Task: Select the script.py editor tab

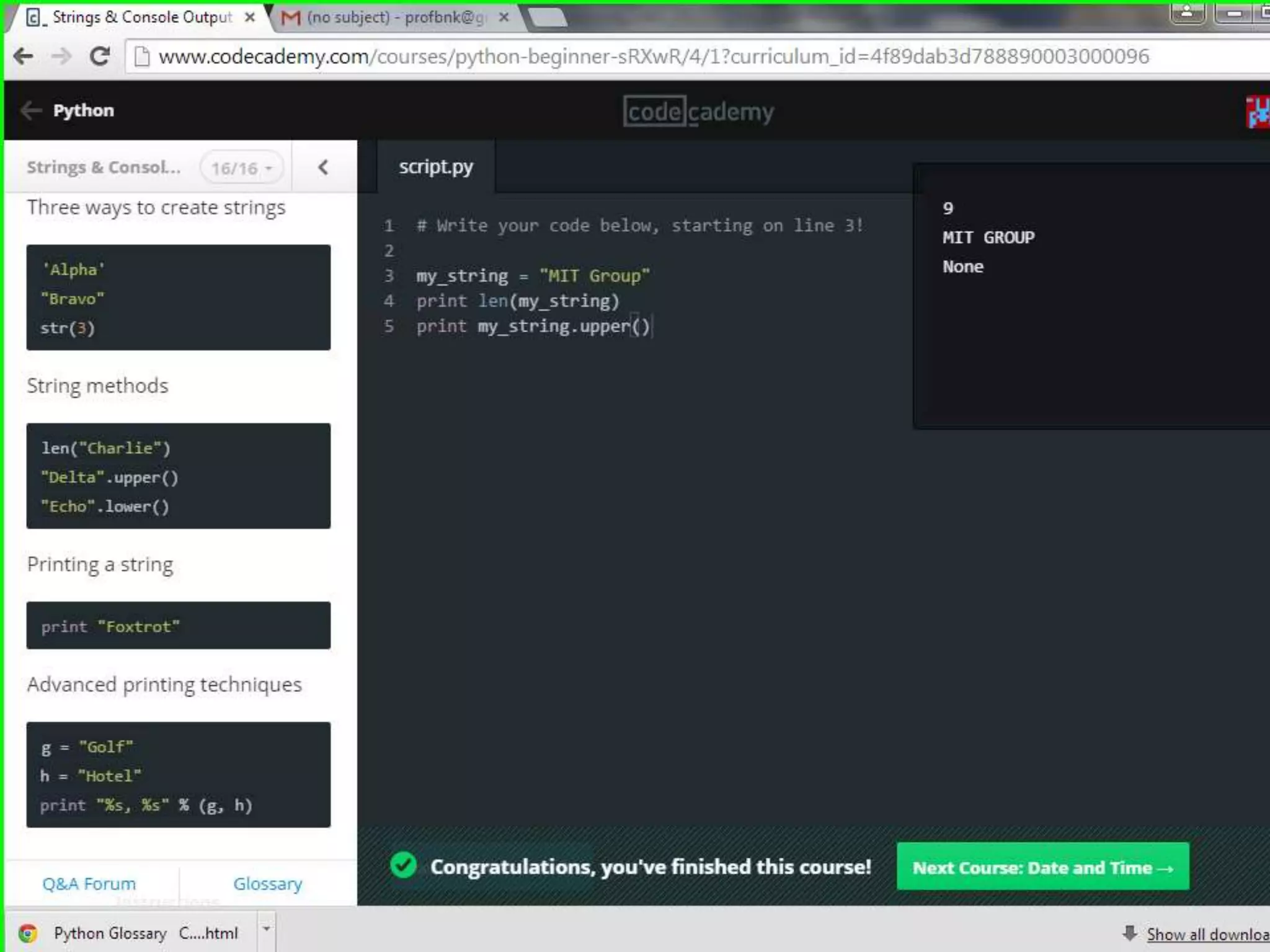Action: coord(436,167)
